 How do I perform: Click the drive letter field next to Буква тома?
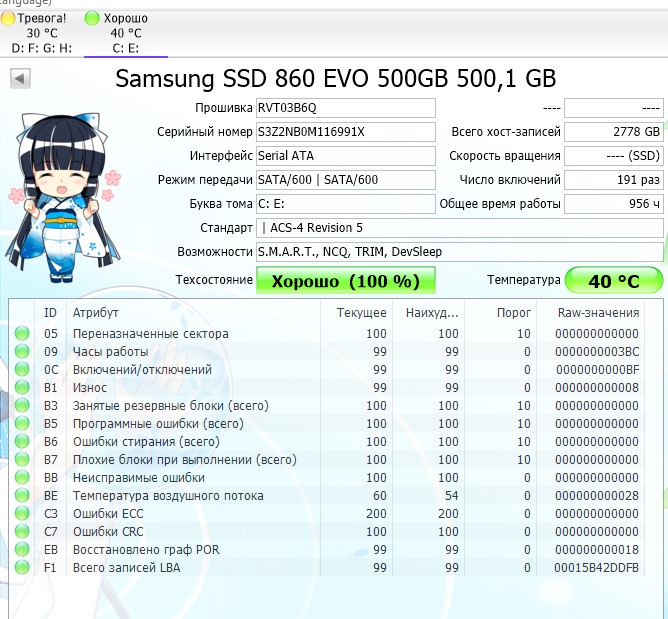tap(346, 204)
